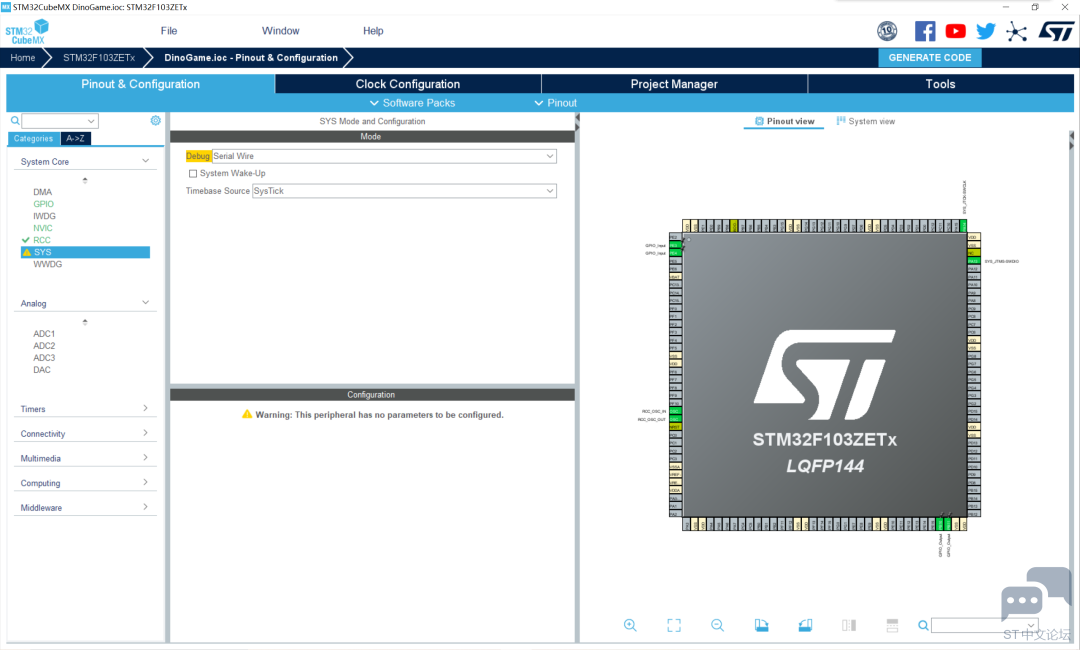The image size is (1080, 650).
Task: Switch to the Clock Configuration tab
Action: point(407,84)
